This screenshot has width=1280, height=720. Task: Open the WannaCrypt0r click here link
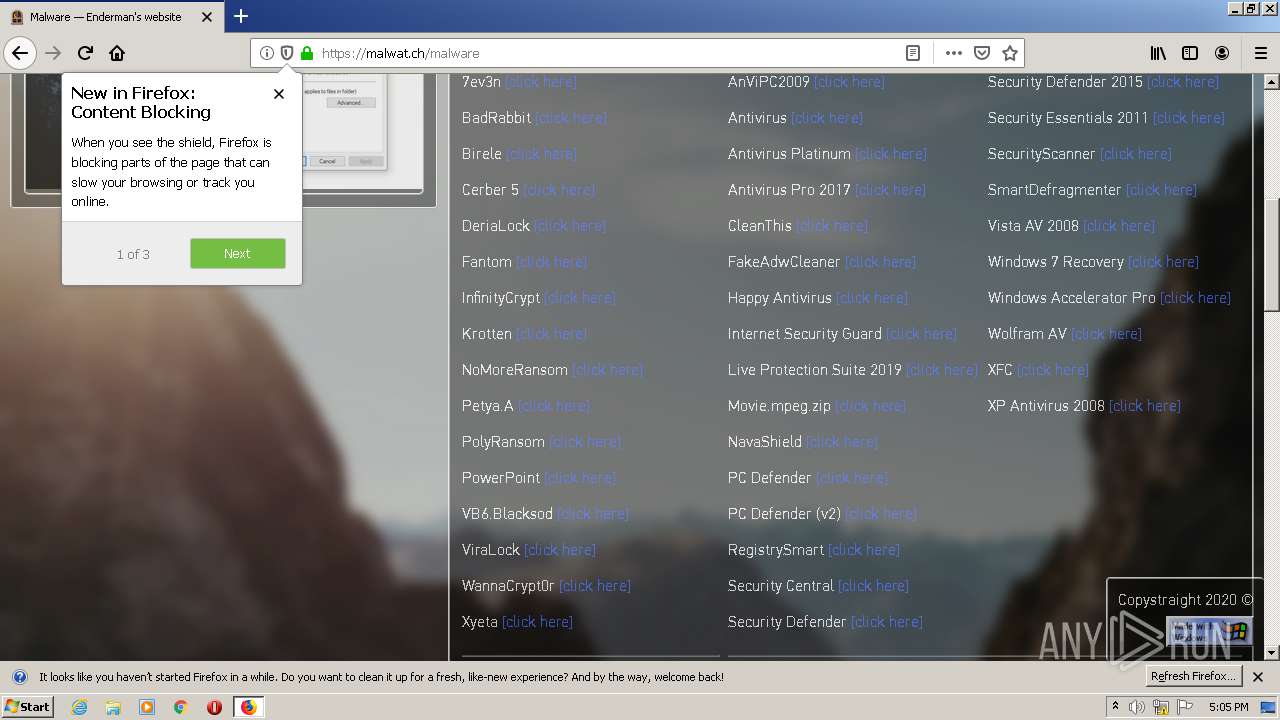click(595, 586)
